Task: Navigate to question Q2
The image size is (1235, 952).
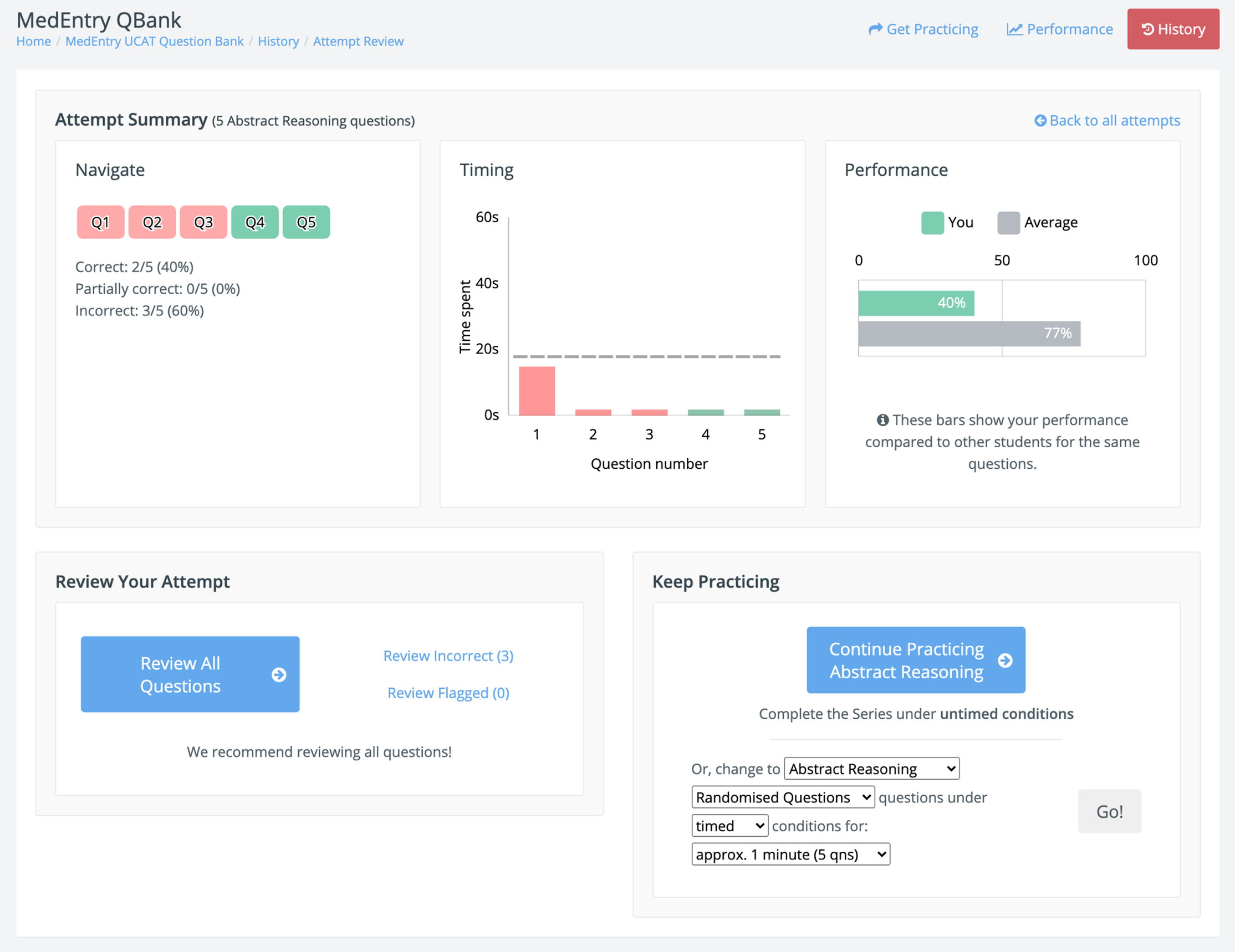Action: (x=152, y=222)
